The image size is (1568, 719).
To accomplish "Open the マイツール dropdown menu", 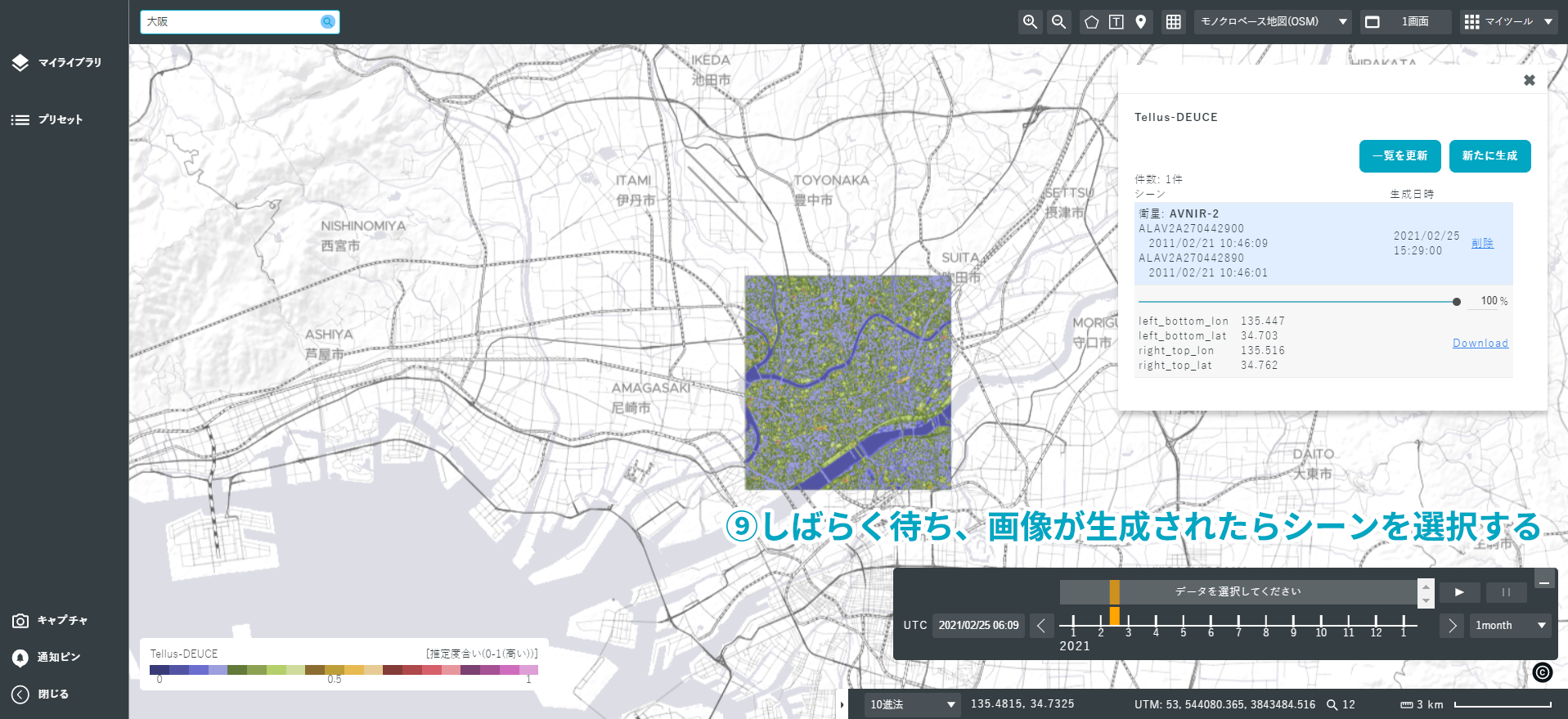I will point(1509,22).
